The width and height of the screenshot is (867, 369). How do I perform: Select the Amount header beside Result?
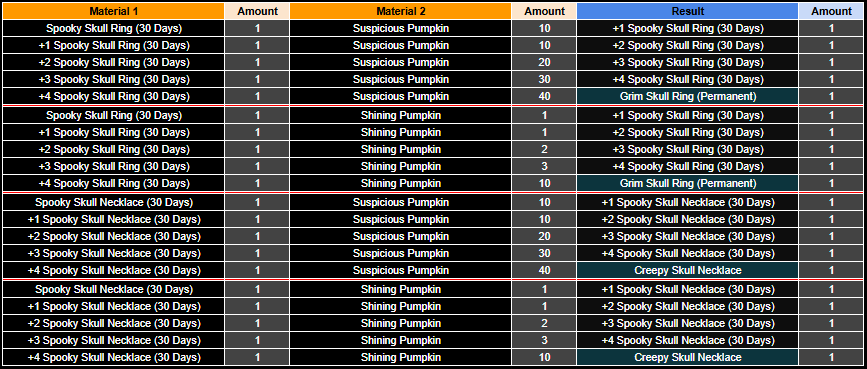[x=831, y=11]
